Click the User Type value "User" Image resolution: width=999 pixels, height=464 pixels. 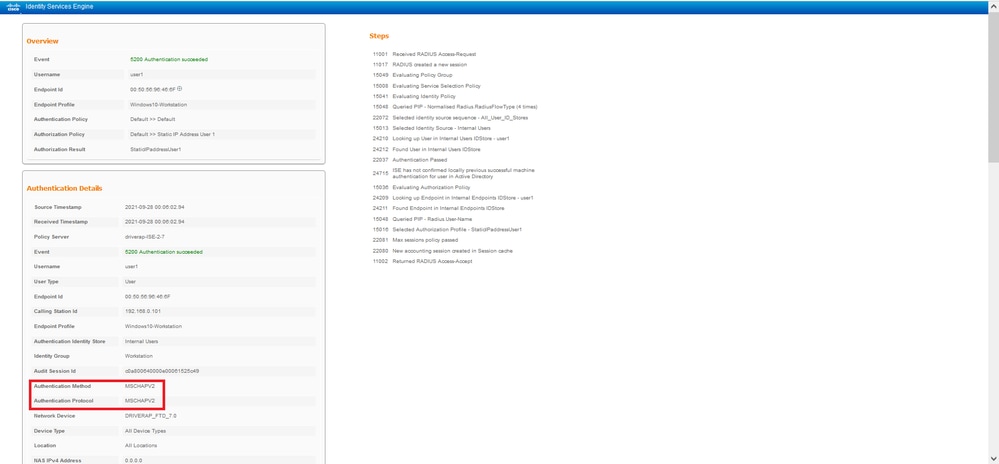(x=131, y=281)
